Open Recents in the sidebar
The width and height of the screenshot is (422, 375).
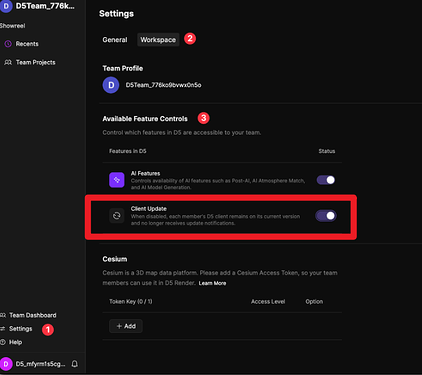27,44
